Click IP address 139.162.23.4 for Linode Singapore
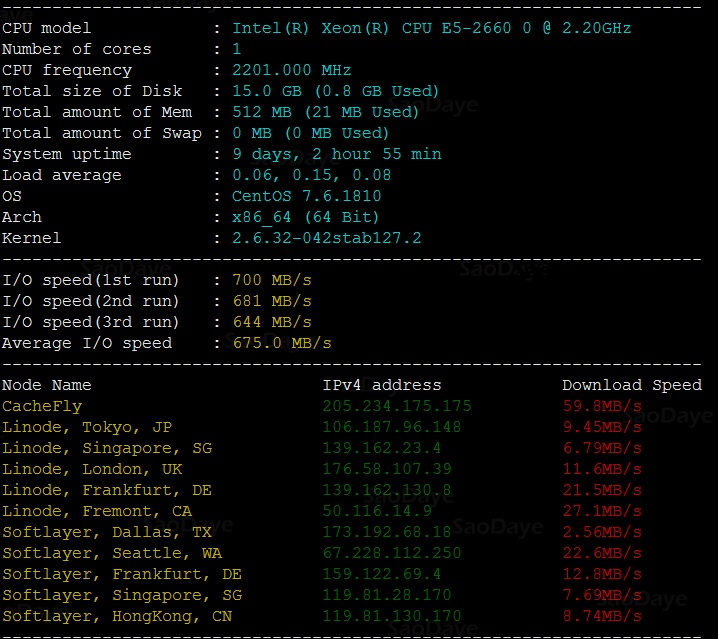The width and height of the screenshot is (718, 639). tap(381, 448)
